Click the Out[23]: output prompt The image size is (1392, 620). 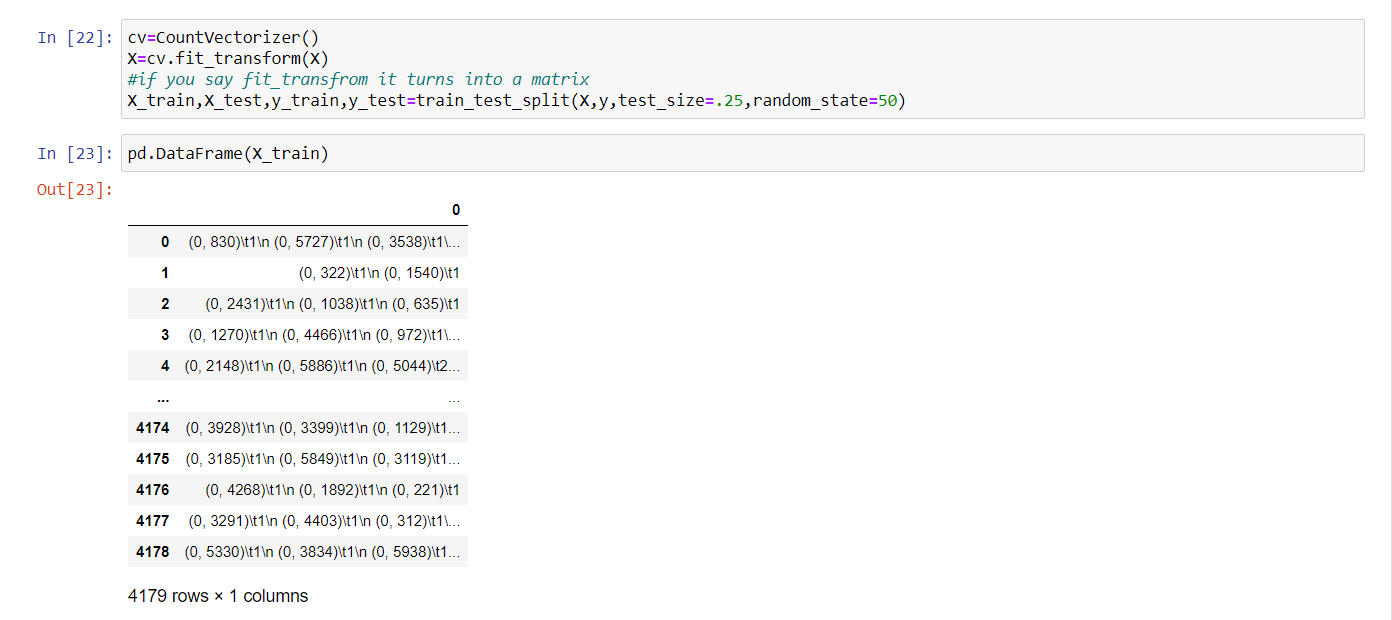76,189
